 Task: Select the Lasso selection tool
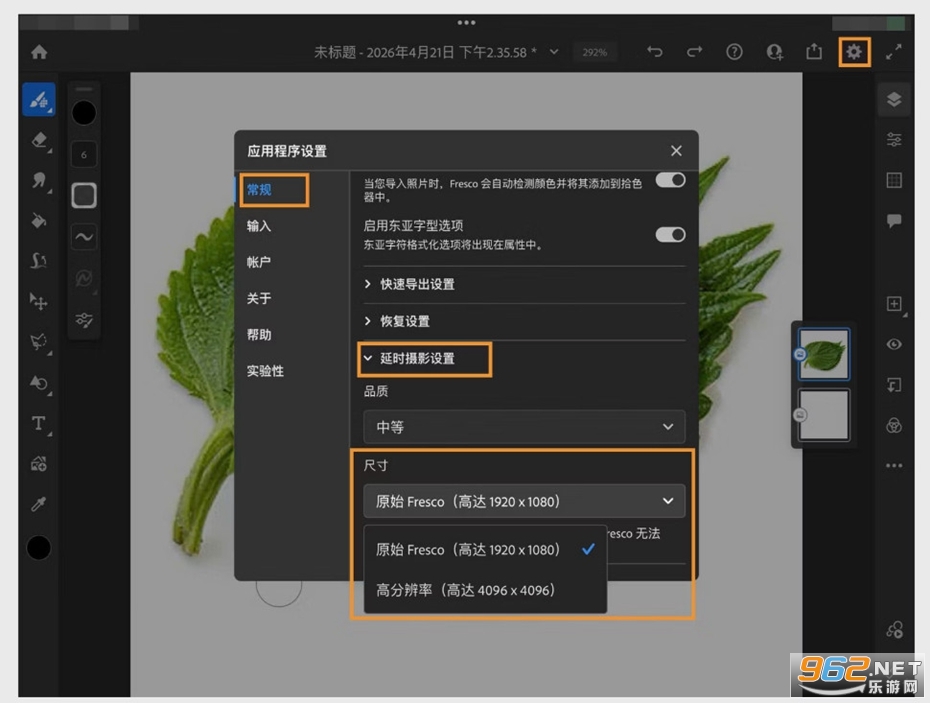[39, 342]
